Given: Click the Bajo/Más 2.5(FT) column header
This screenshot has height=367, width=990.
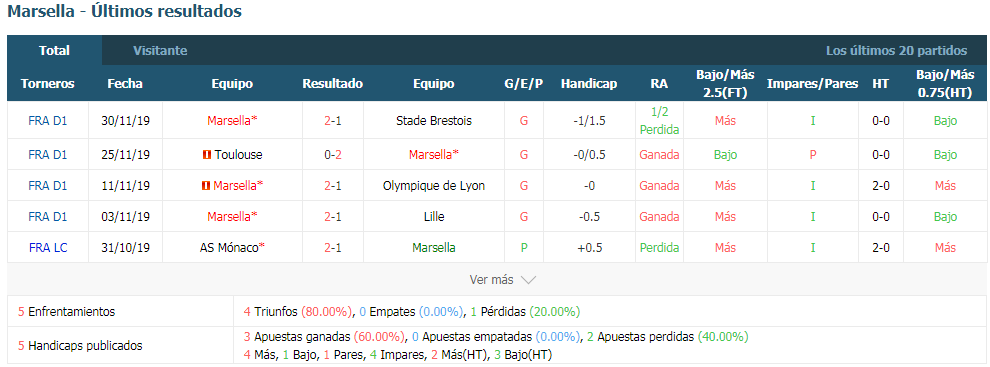Looking at the screenshot, I should [725, 83].
